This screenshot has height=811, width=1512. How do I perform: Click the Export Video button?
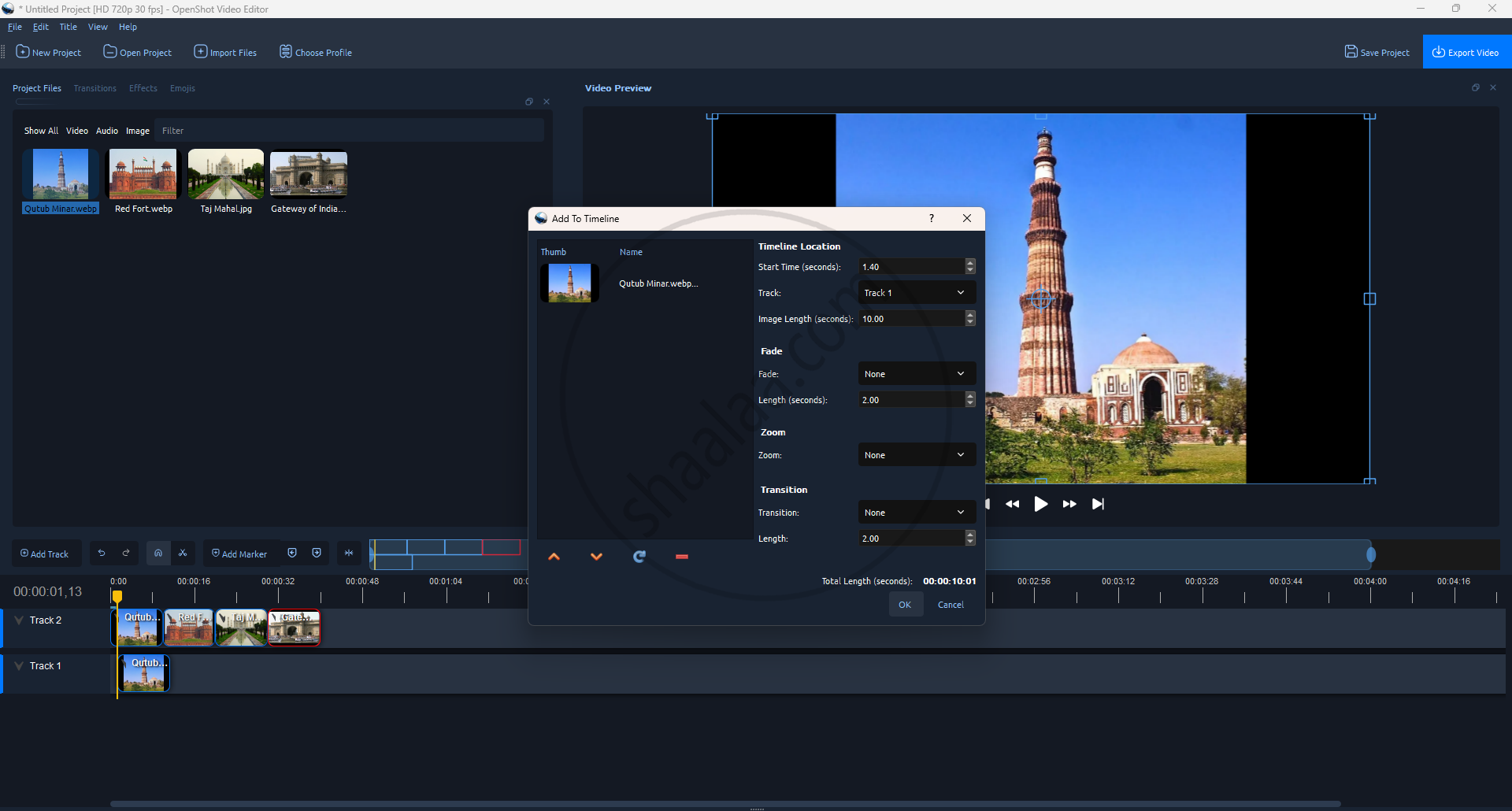pos(1466,53)
